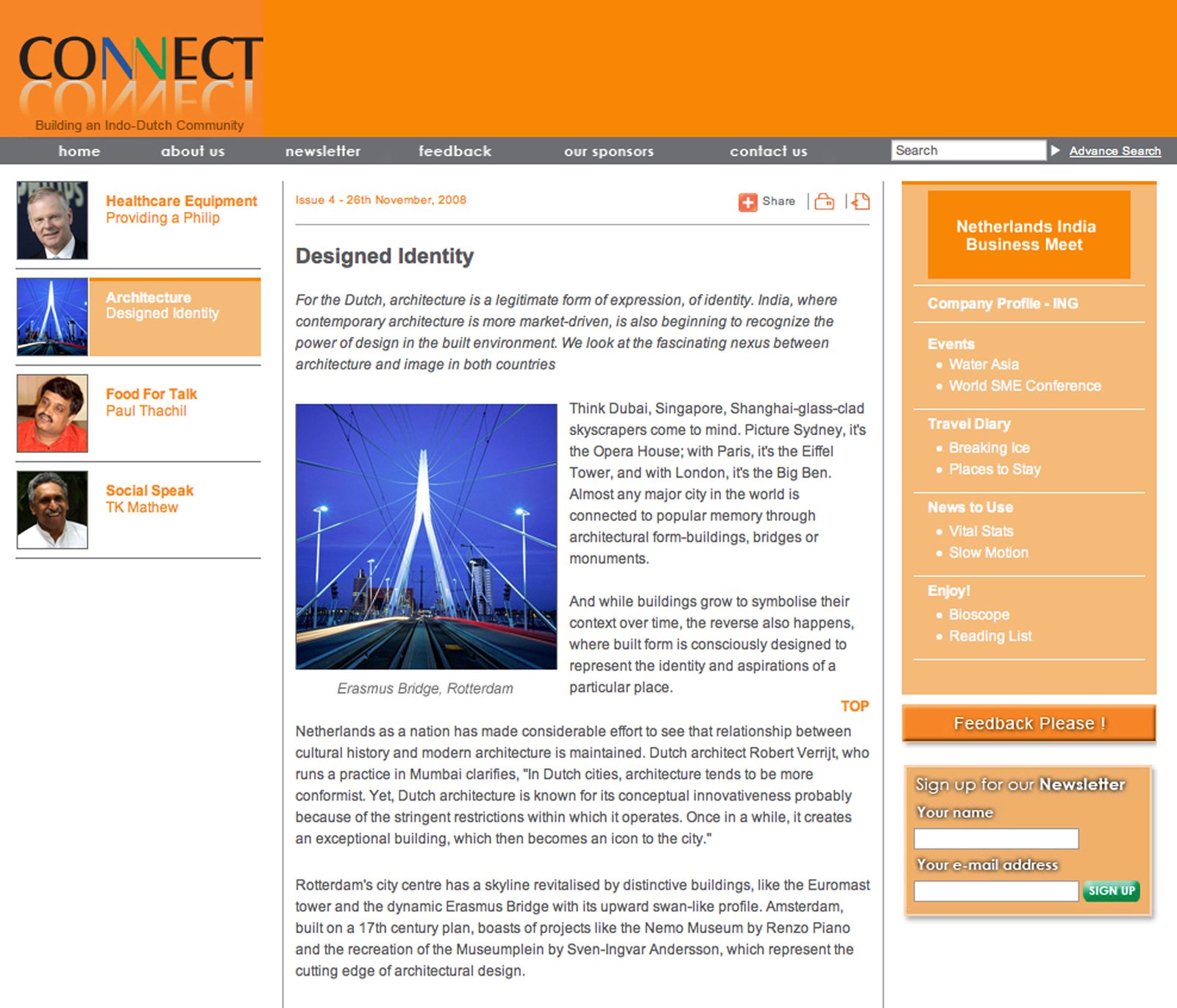Image resolution: width=1177 pixels, height=1008 pixels.
Task: Open the home menu item
Action: click(79, 151)
